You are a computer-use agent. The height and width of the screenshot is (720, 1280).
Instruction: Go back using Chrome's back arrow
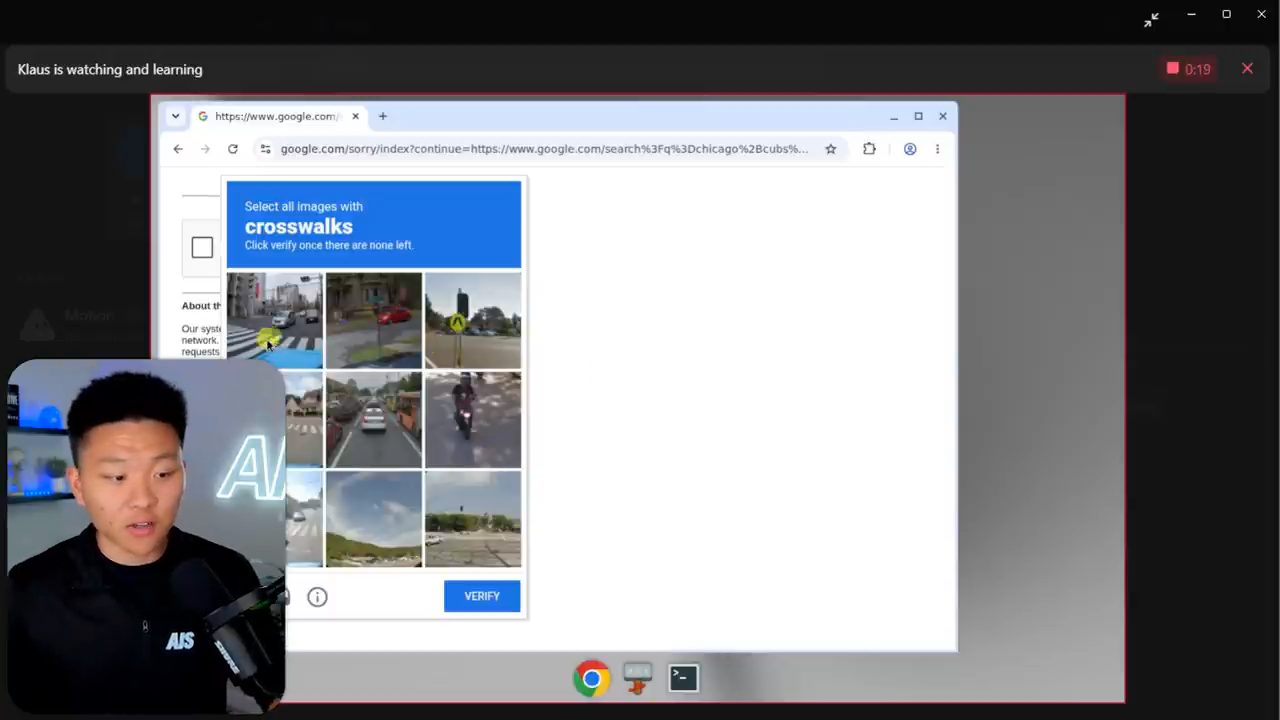click(178, 149)
